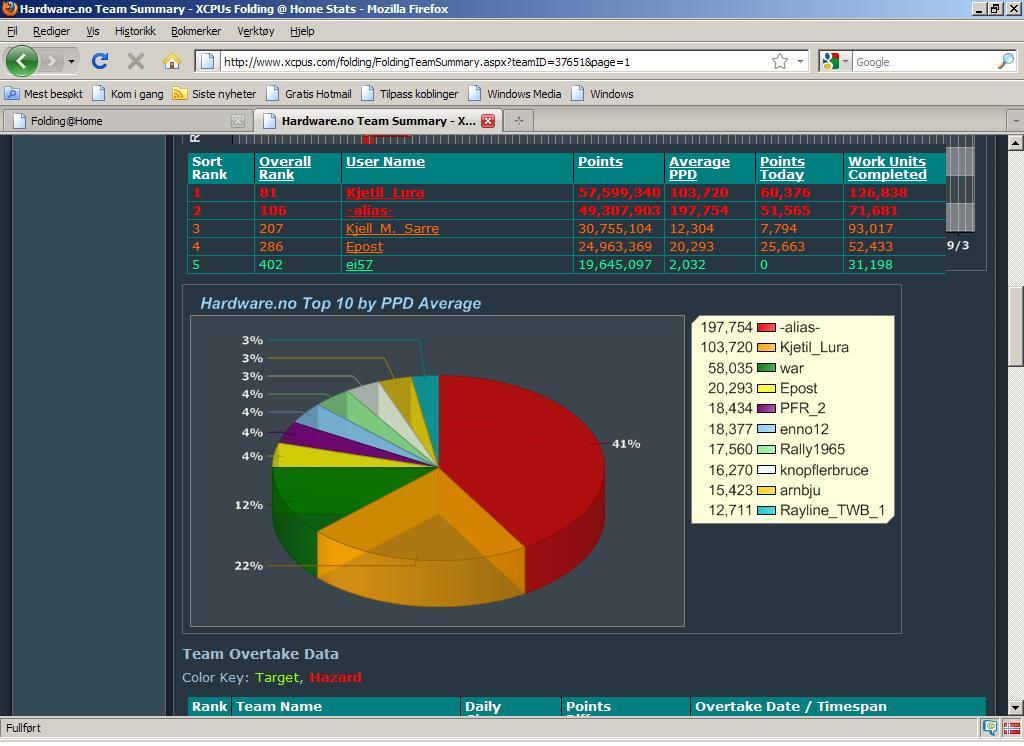Sort table by Points Today header
This screenshot has height=746, width=1024.
point(782,168)
